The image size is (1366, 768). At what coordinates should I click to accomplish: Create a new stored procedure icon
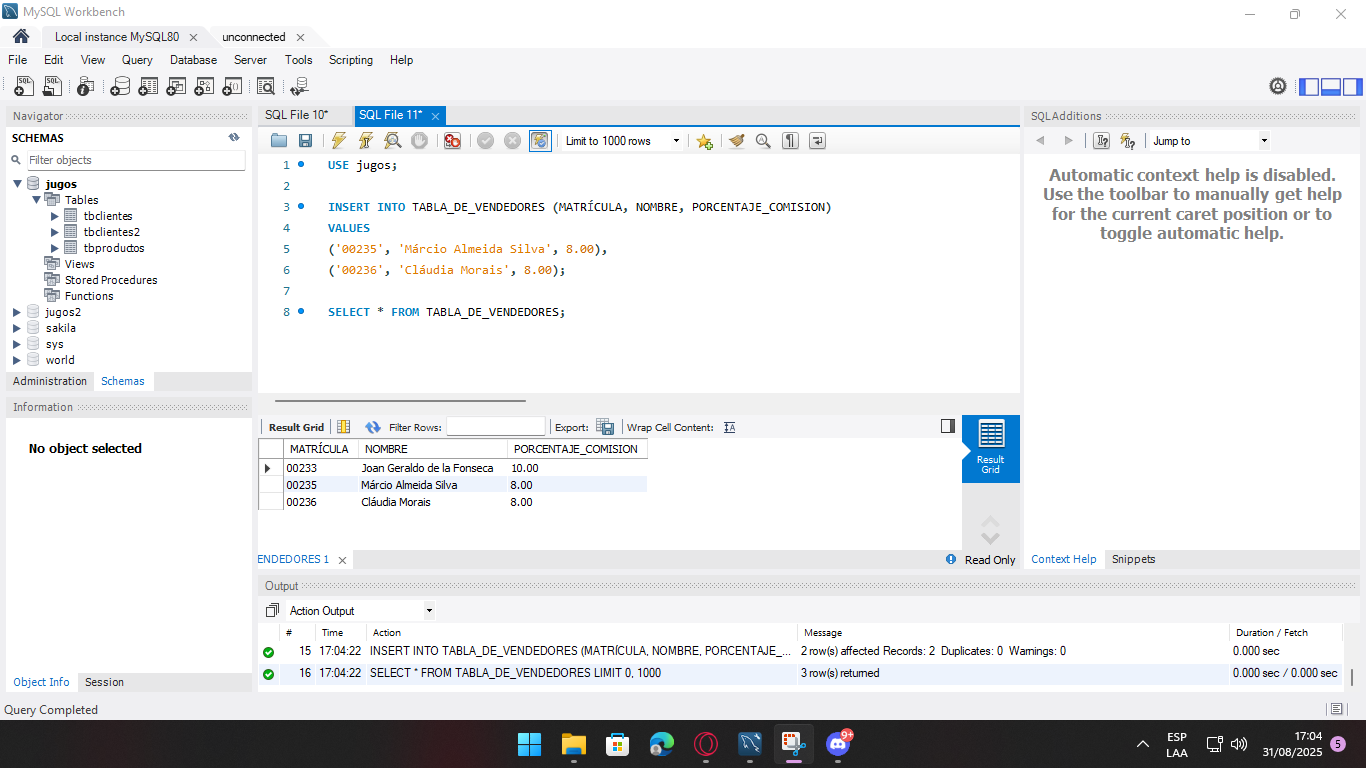coord(204,87)
